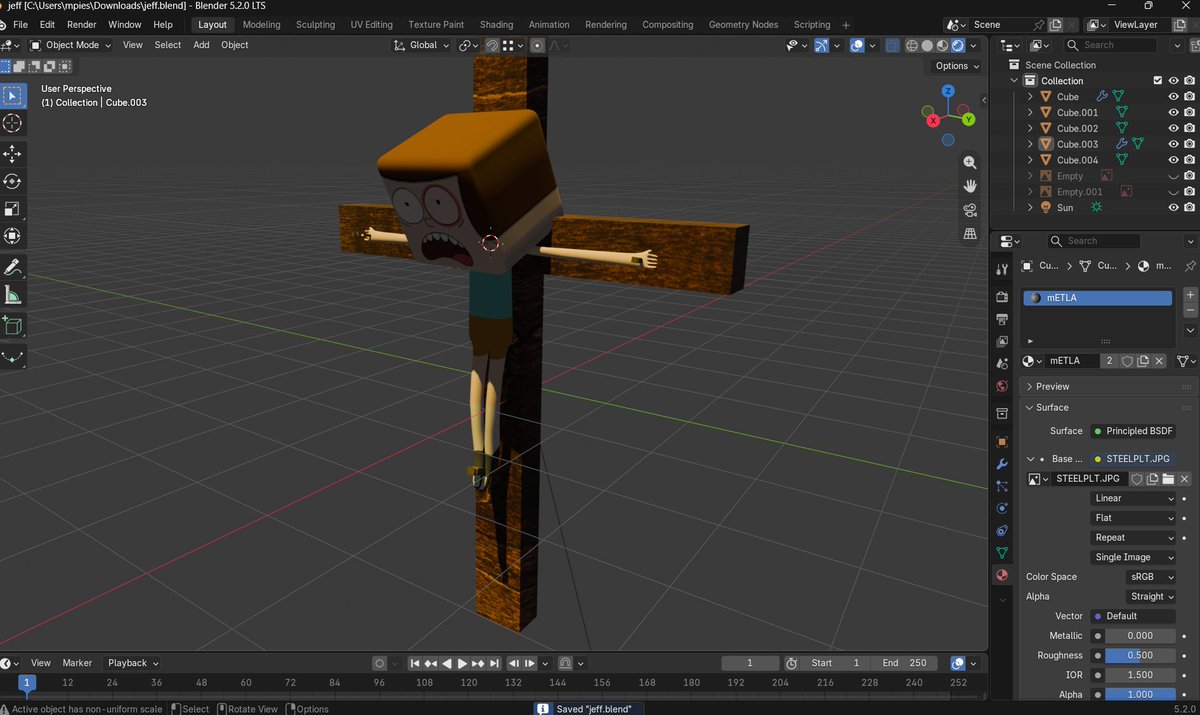The width and height of the screenshot is (1200, 715).
Task: Switch perspective/orthographic with the grid icon
Action: [x=969, y=234]
